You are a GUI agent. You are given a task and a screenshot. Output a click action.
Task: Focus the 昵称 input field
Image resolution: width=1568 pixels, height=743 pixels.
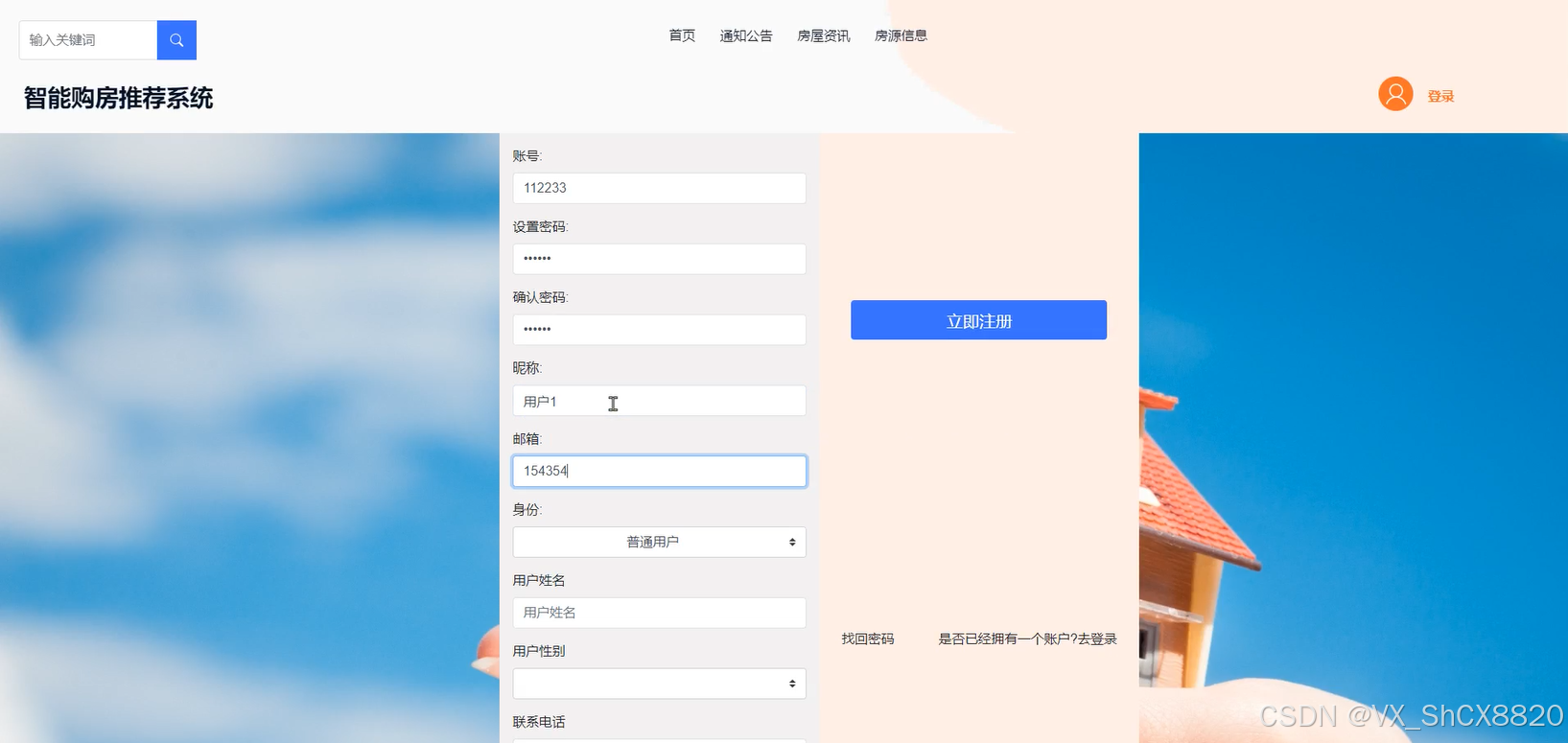click(x=659, y=401)
